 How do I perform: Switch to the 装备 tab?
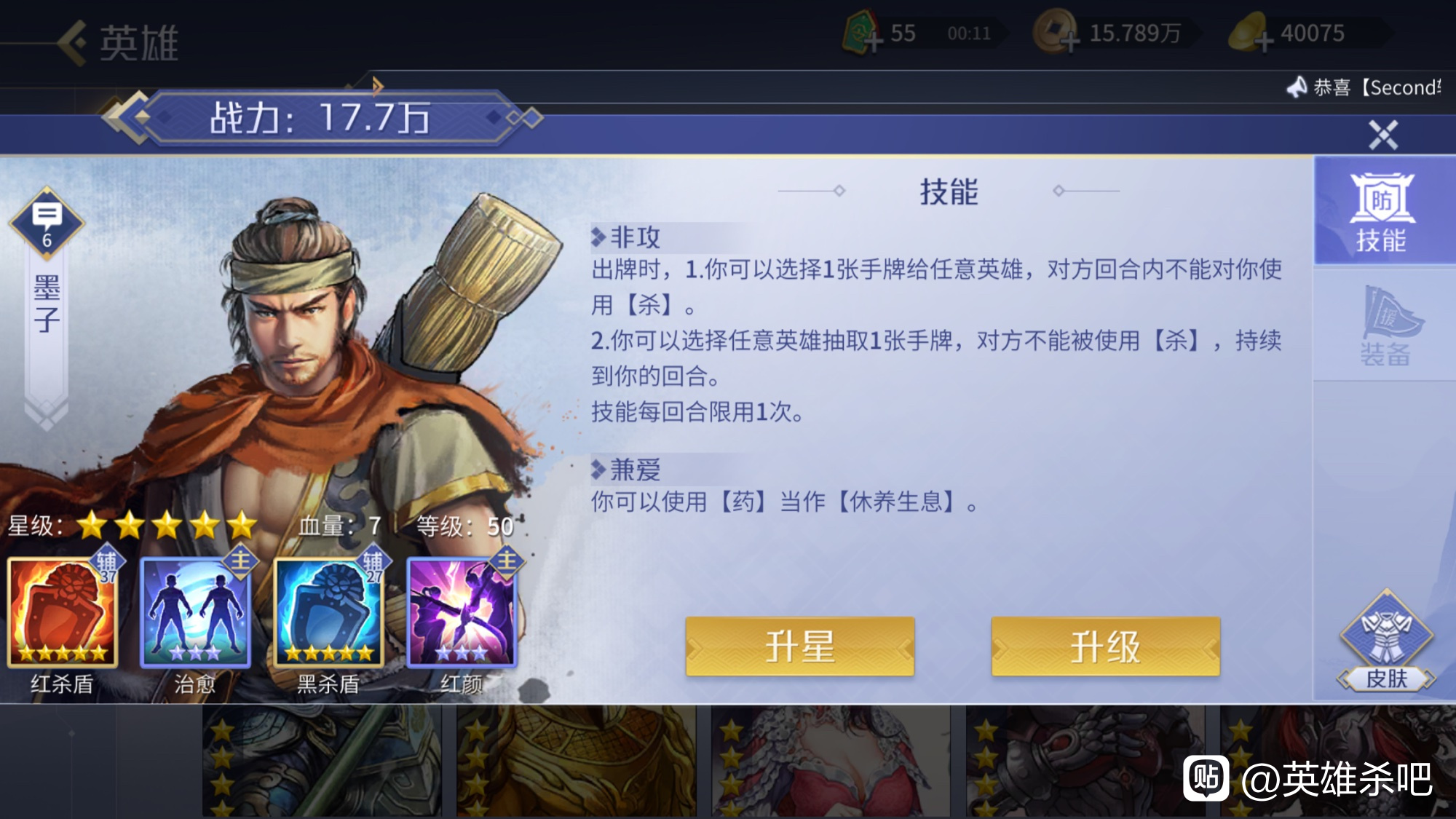point(1385,325)
